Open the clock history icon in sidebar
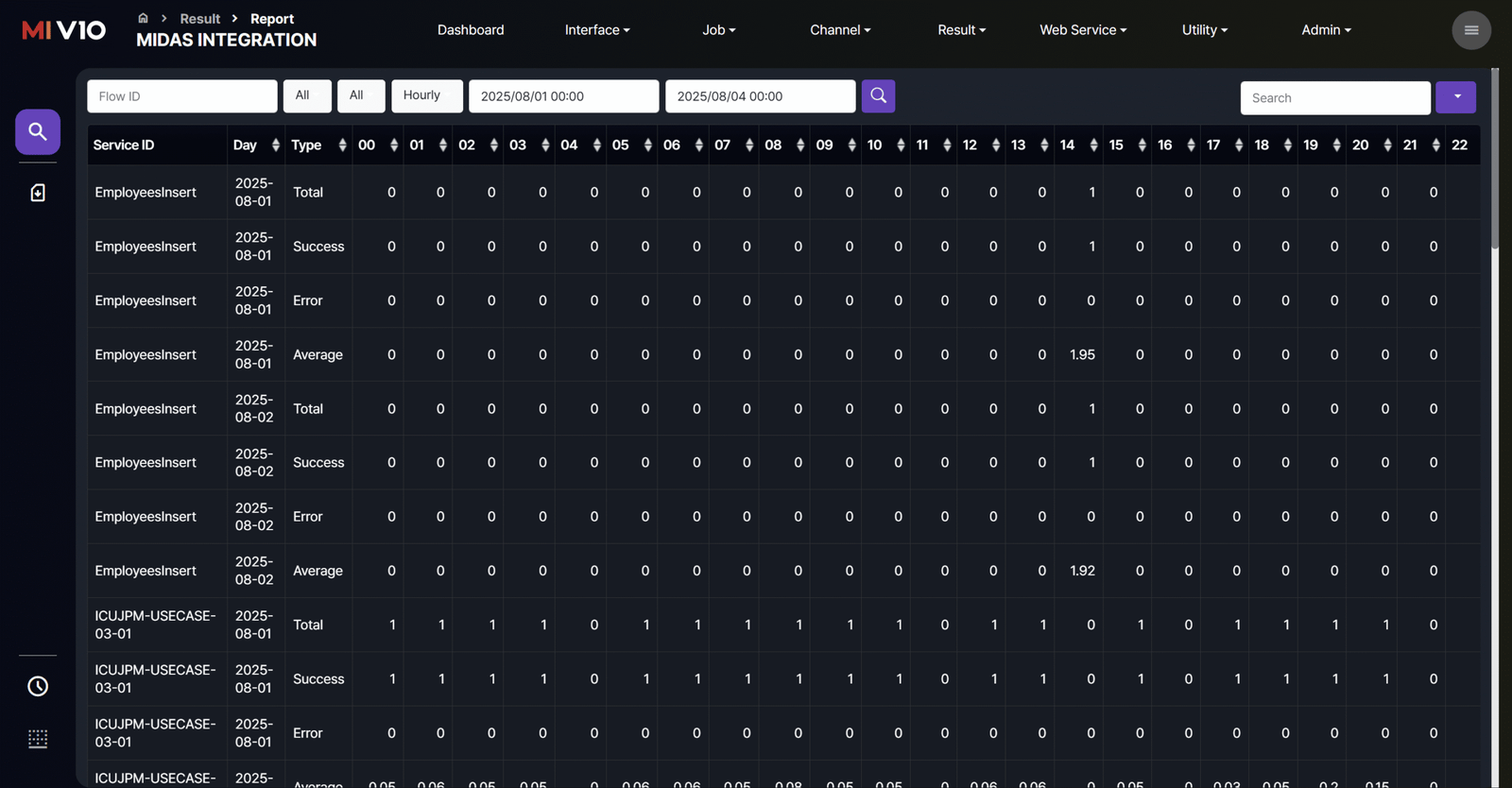This screenshot has width=1512, height=788. (x=38, y=686)
